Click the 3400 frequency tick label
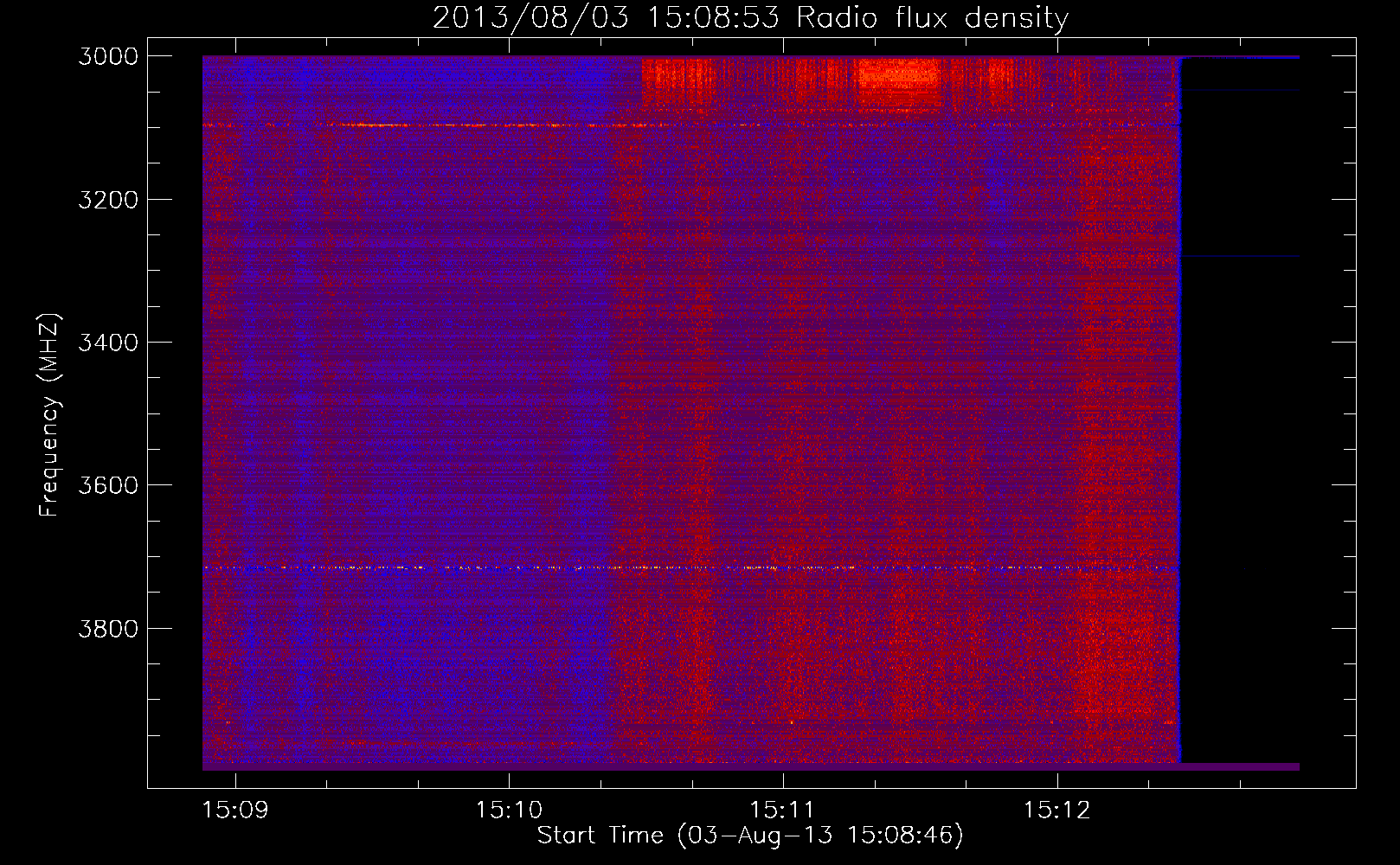The image size is (1400, 865). [108, 343]
